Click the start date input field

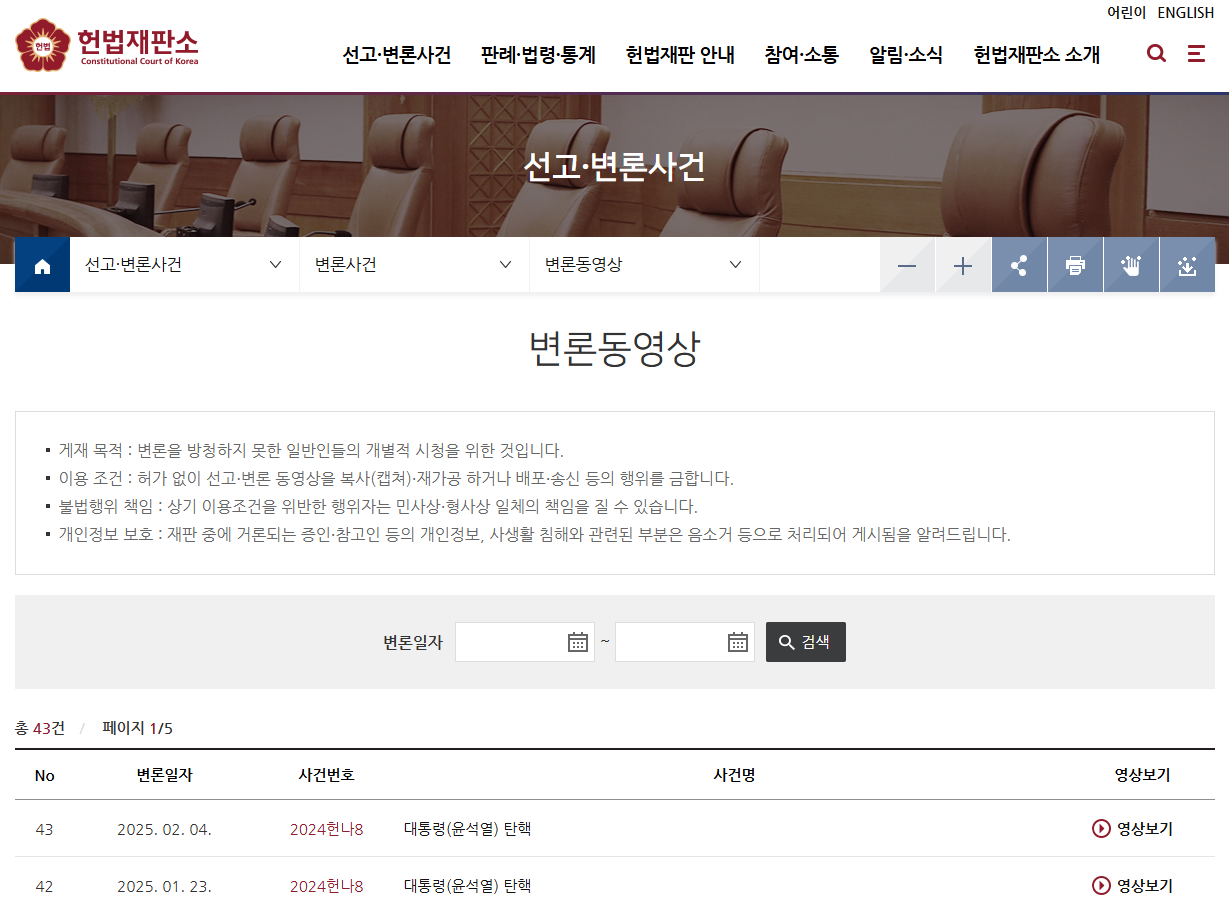[510, 641]
